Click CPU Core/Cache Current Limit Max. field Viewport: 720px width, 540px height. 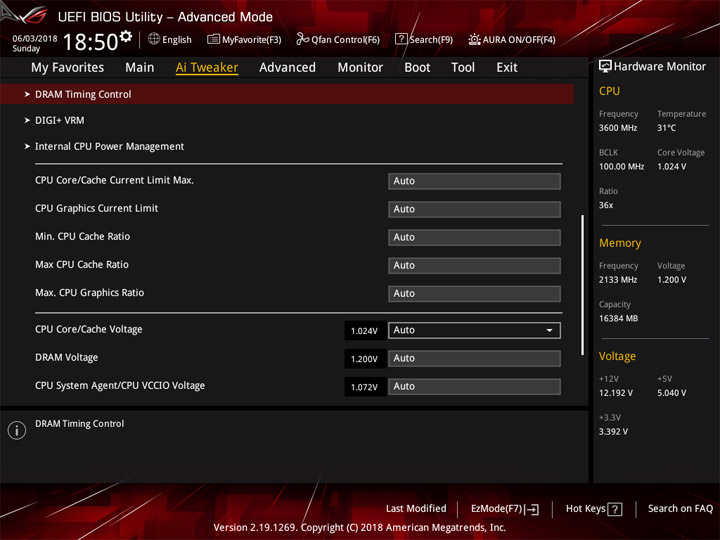(474, 181)
